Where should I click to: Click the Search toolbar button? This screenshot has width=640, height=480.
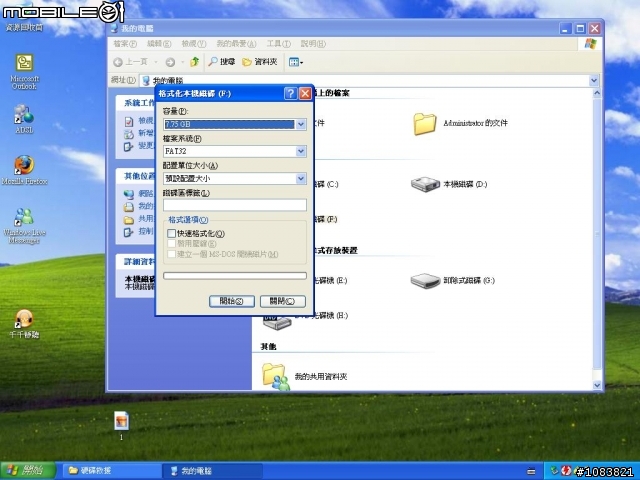(x=222, y=62)
